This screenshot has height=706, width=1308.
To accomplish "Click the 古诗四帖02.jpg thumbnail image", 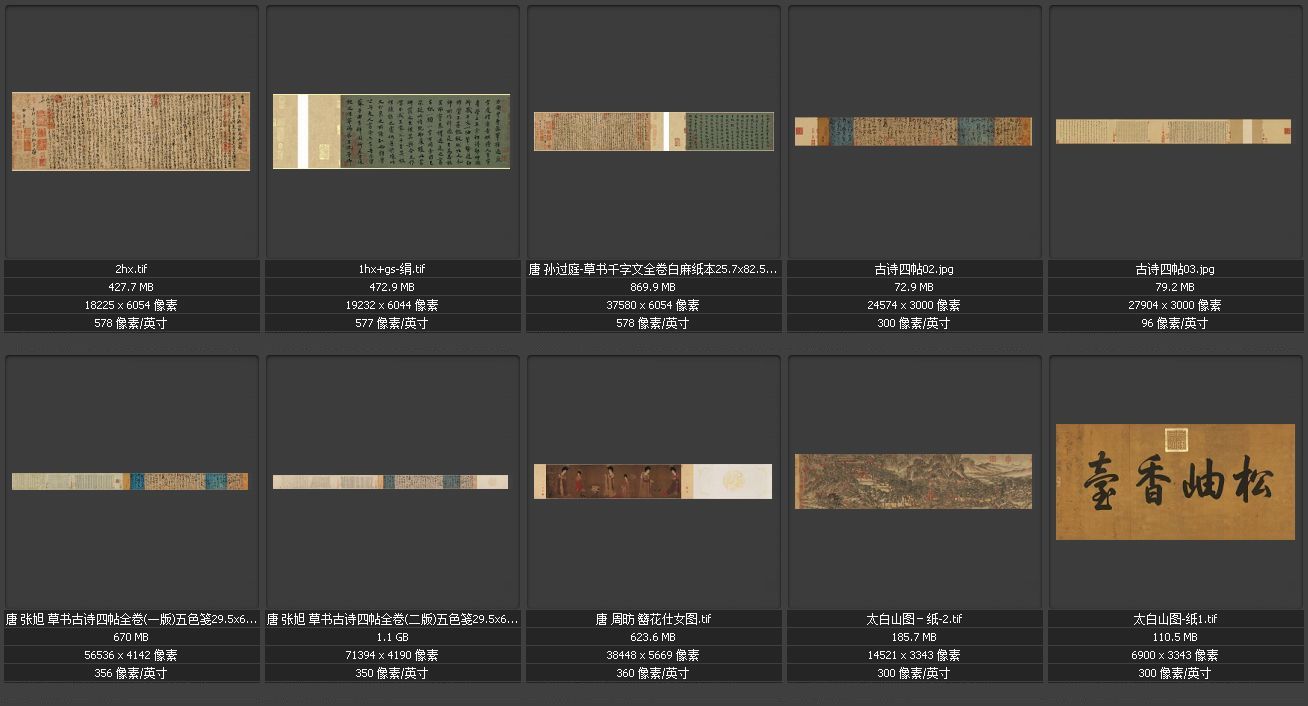I will coord(913,131).
